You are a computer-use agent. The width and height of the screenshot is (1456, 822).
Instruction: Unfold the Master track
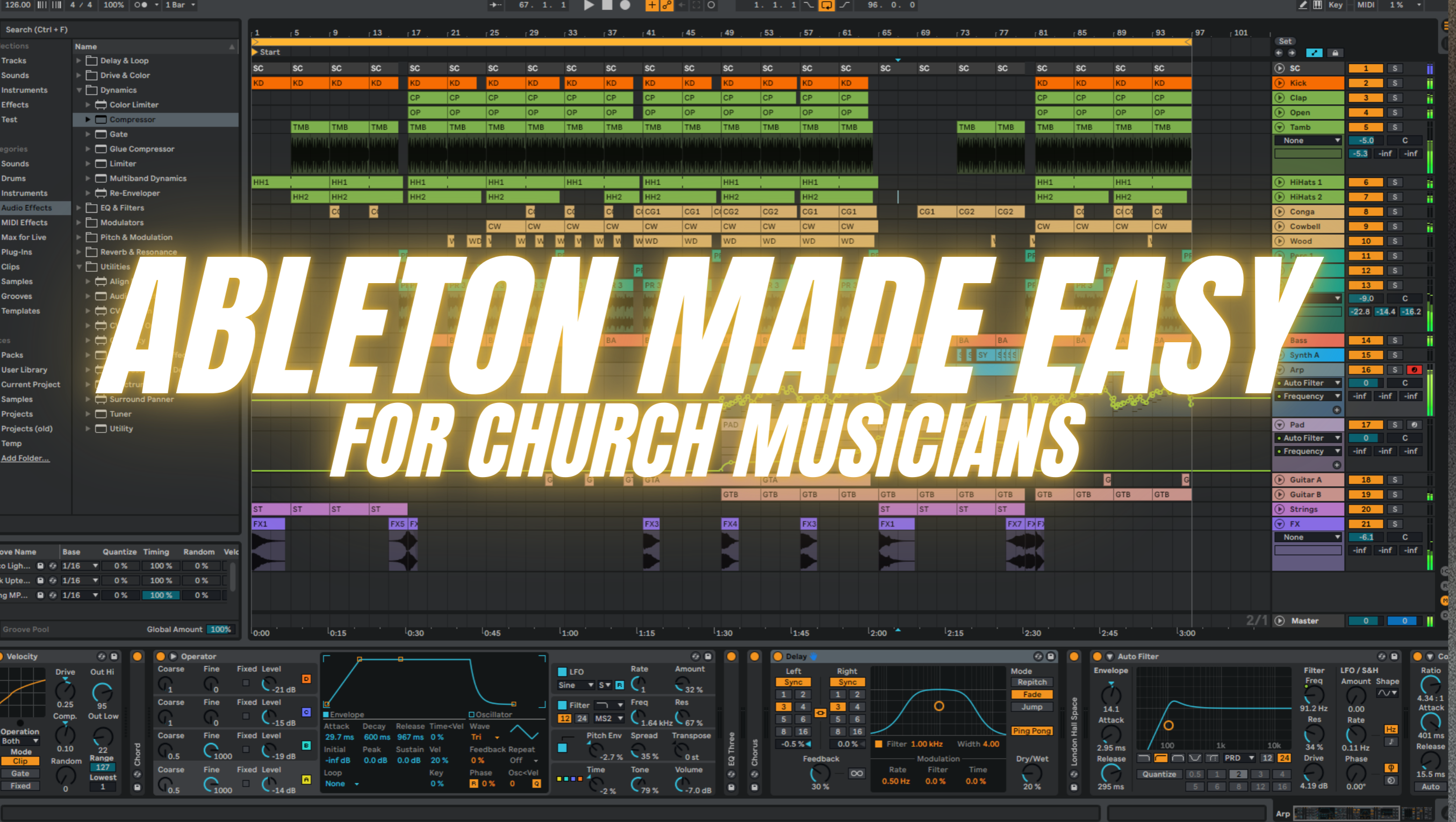click(x=1280, y=621)
